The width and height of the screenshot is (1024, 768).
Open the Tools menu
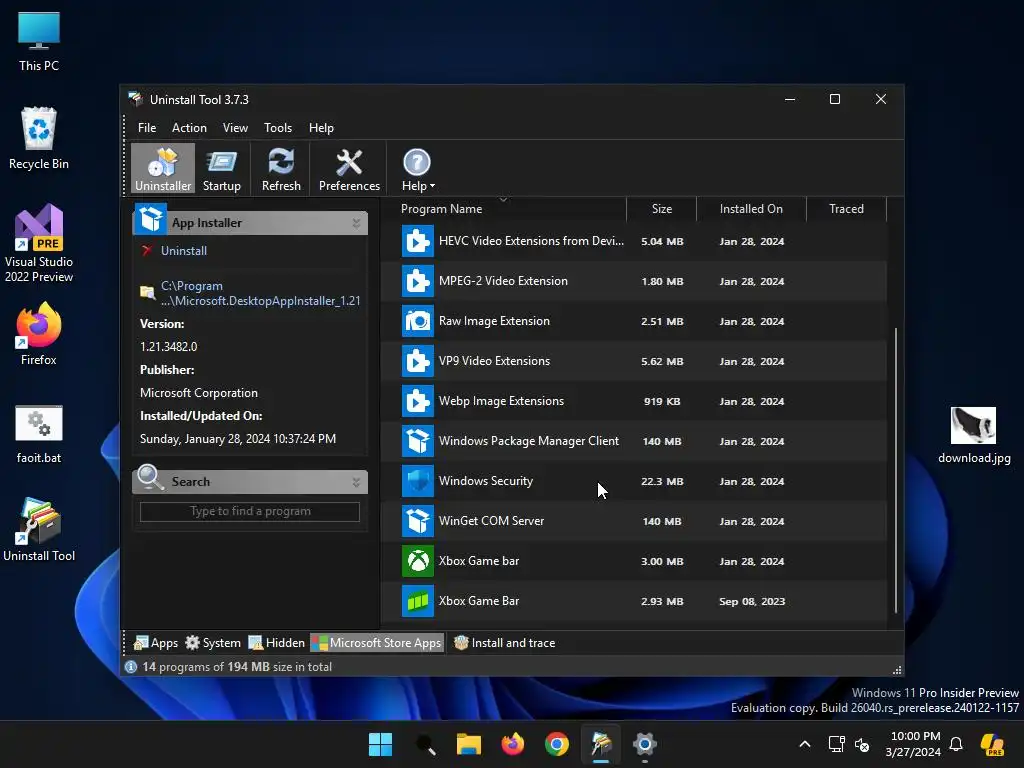pos(278,128)
